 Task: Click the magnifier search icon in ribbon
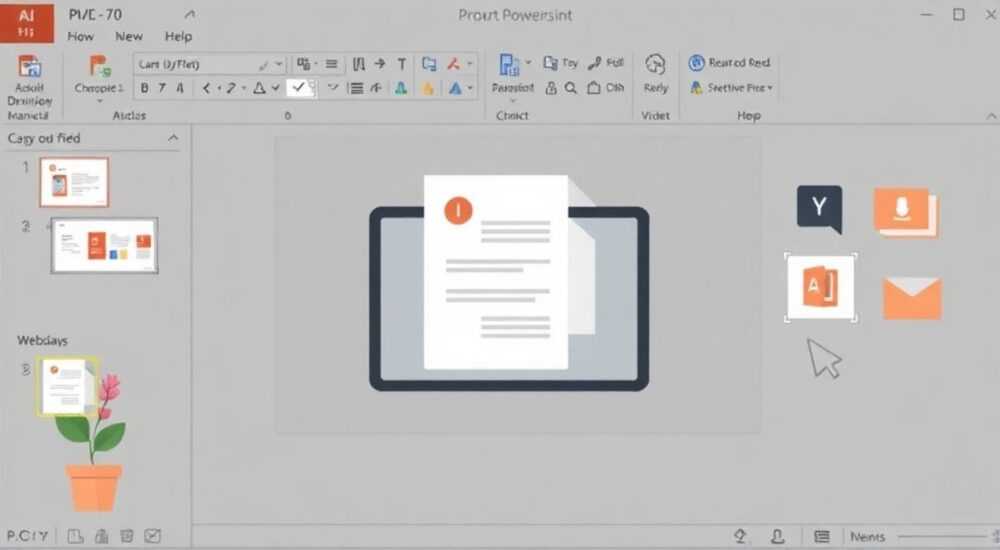571,88
